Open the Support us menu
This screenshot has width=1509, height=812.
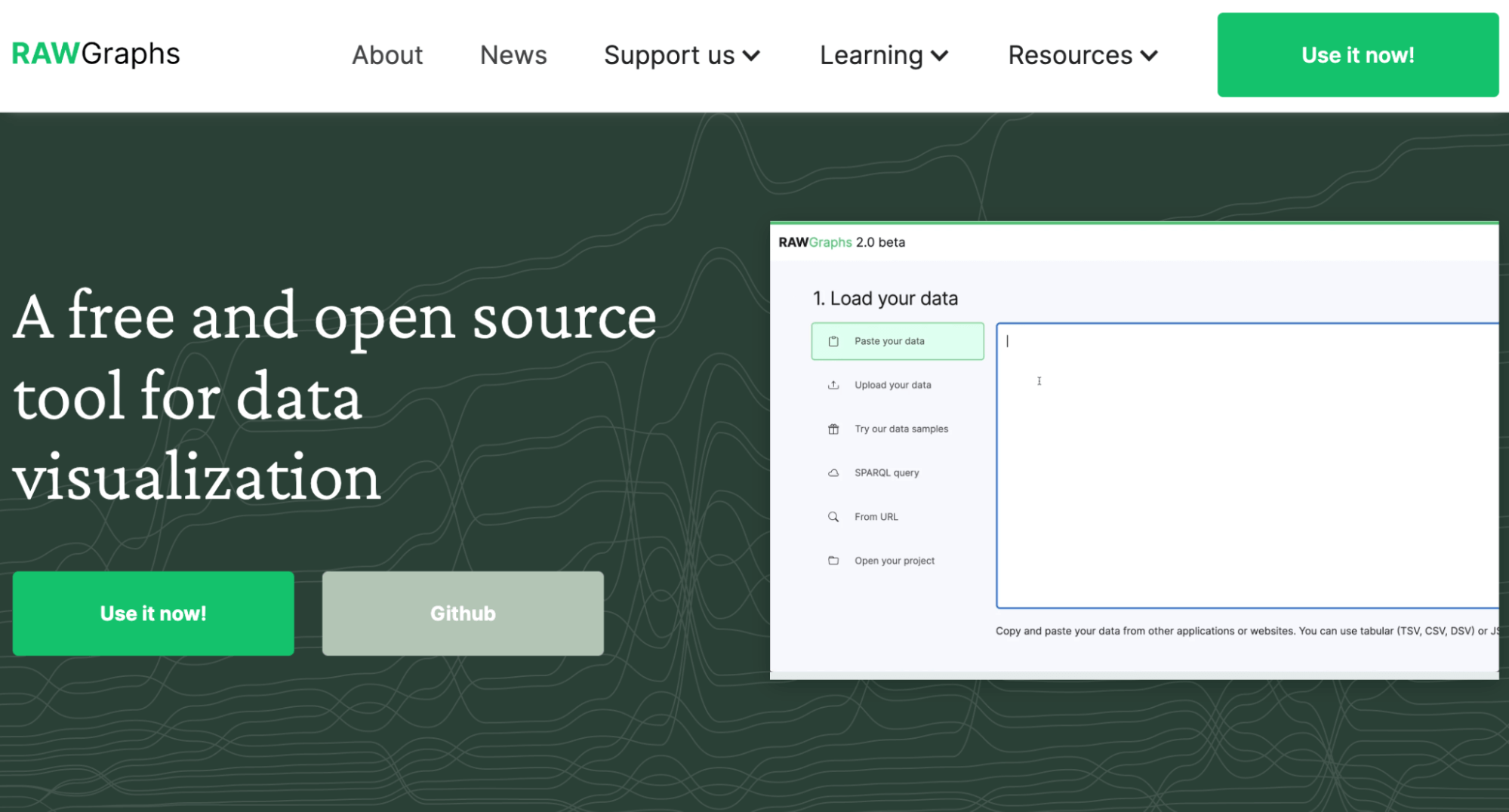click(682, 55)
